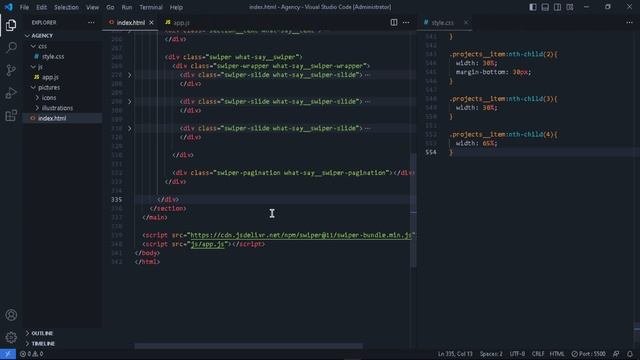Collapse the css folder
This screenshot has height=360, width=640.
point(33,46)
